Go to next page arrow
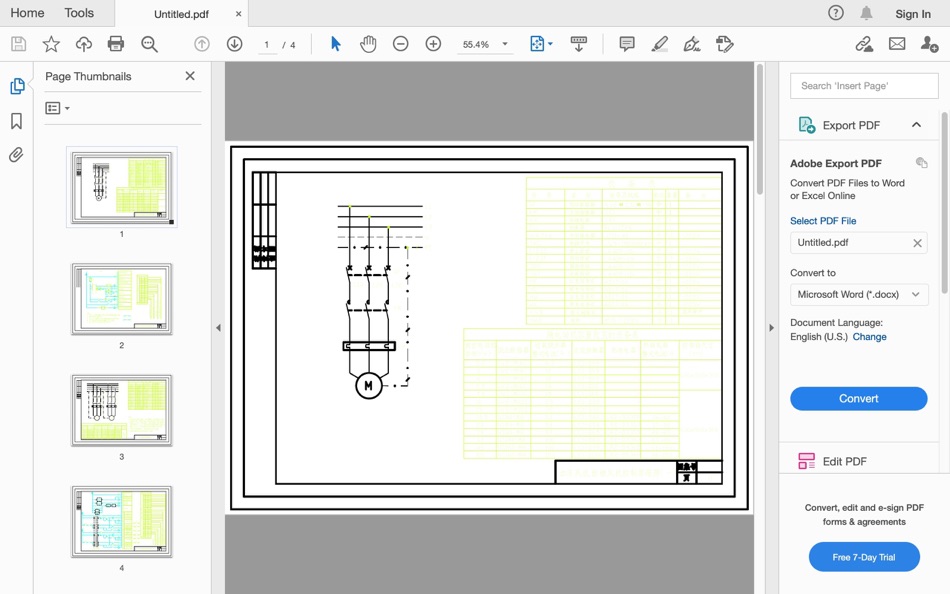950x594 pixels. 234,44
